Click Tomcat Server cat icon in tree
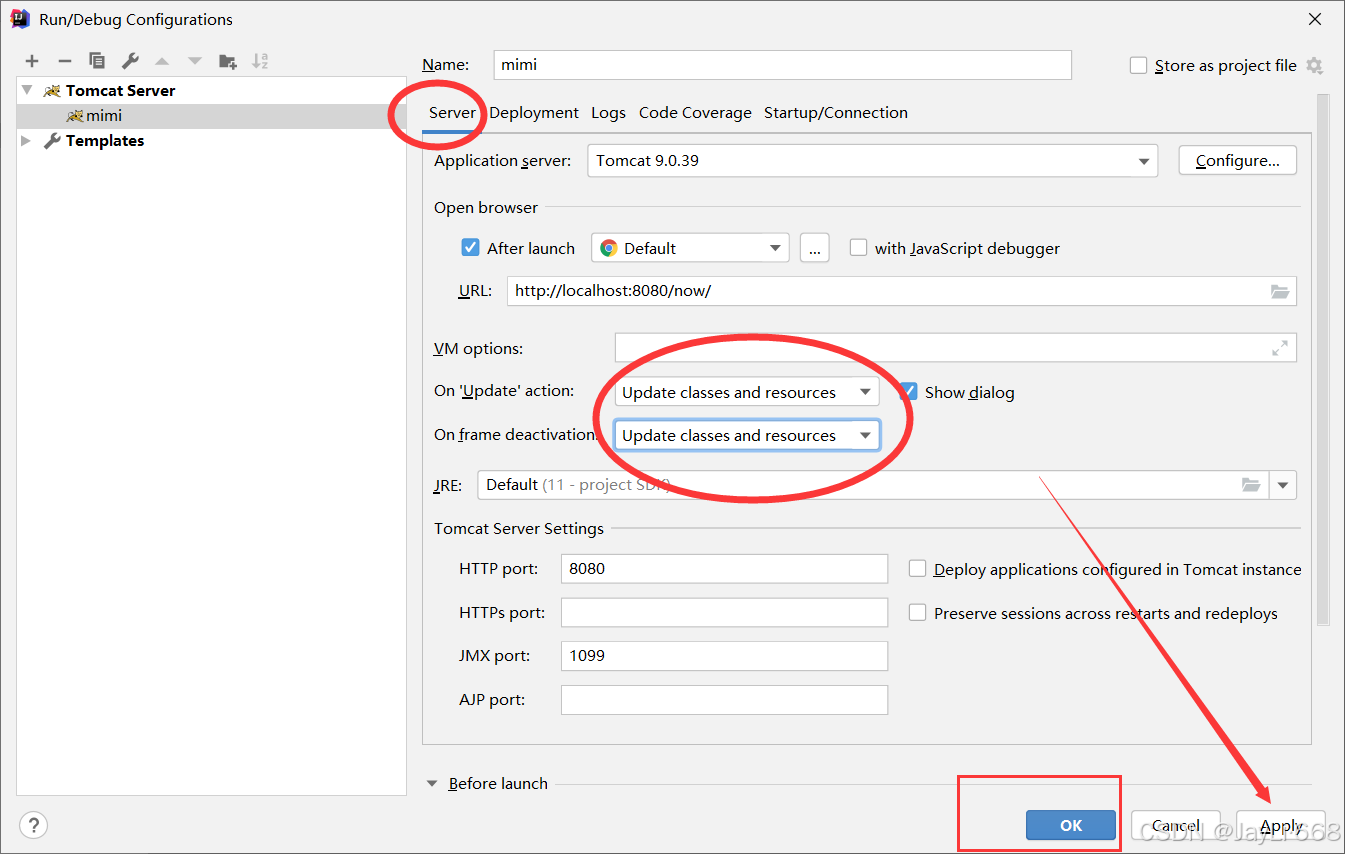This screenshot has height=854, width=1345. tap(52, 91)
